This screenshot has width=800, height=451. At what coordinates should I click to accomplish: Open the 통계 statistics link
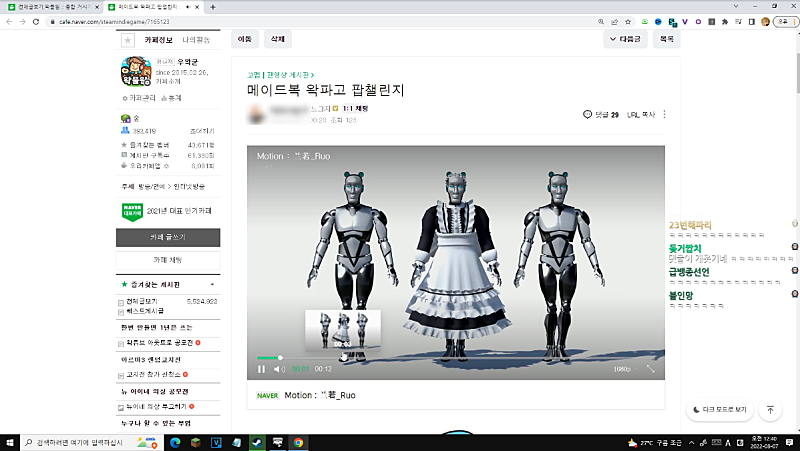tap(171, 98)
